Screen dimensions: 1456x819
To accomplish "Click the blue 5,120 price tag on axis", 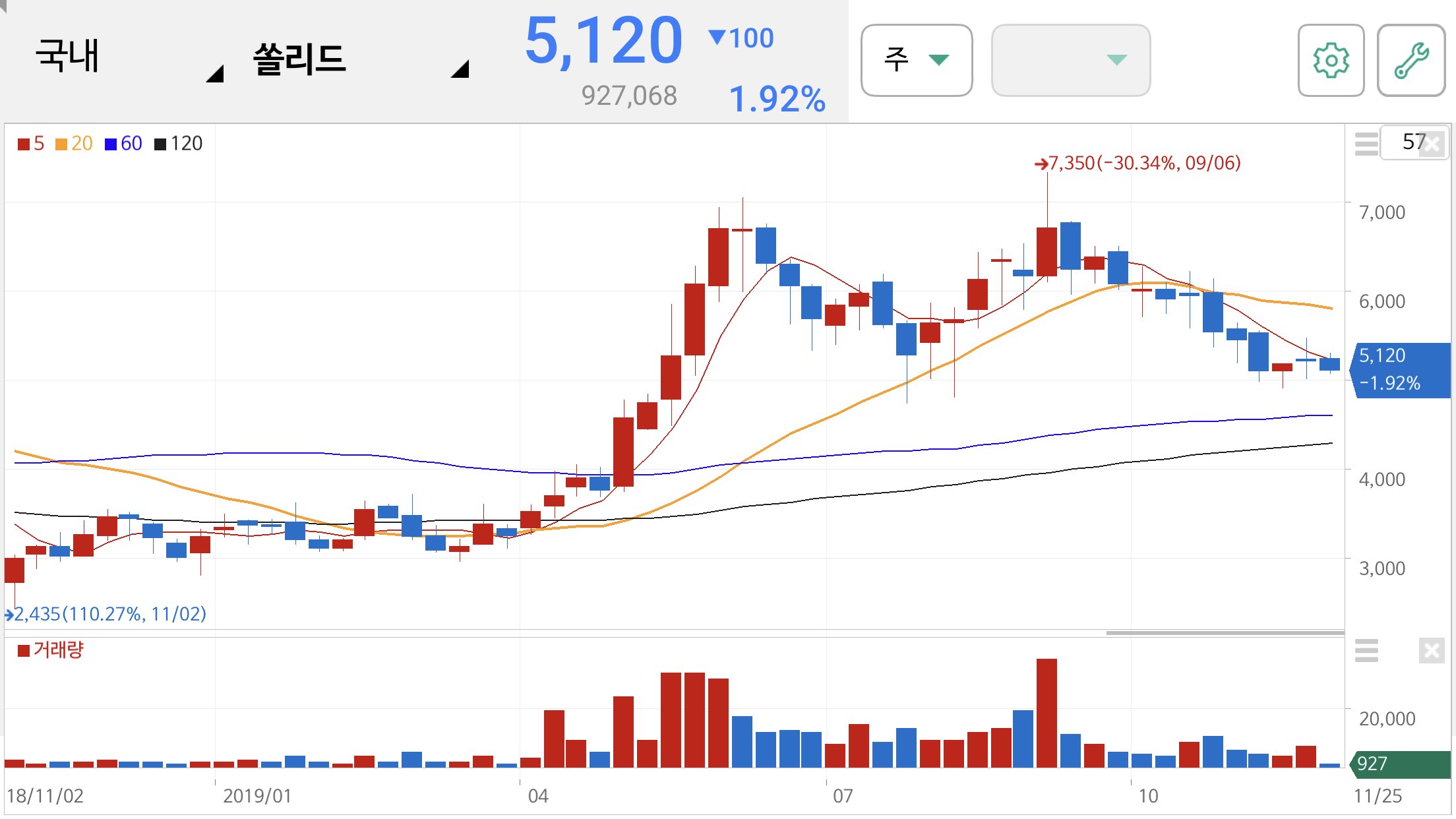I will pyautogui.click(x=1400, y=370).
